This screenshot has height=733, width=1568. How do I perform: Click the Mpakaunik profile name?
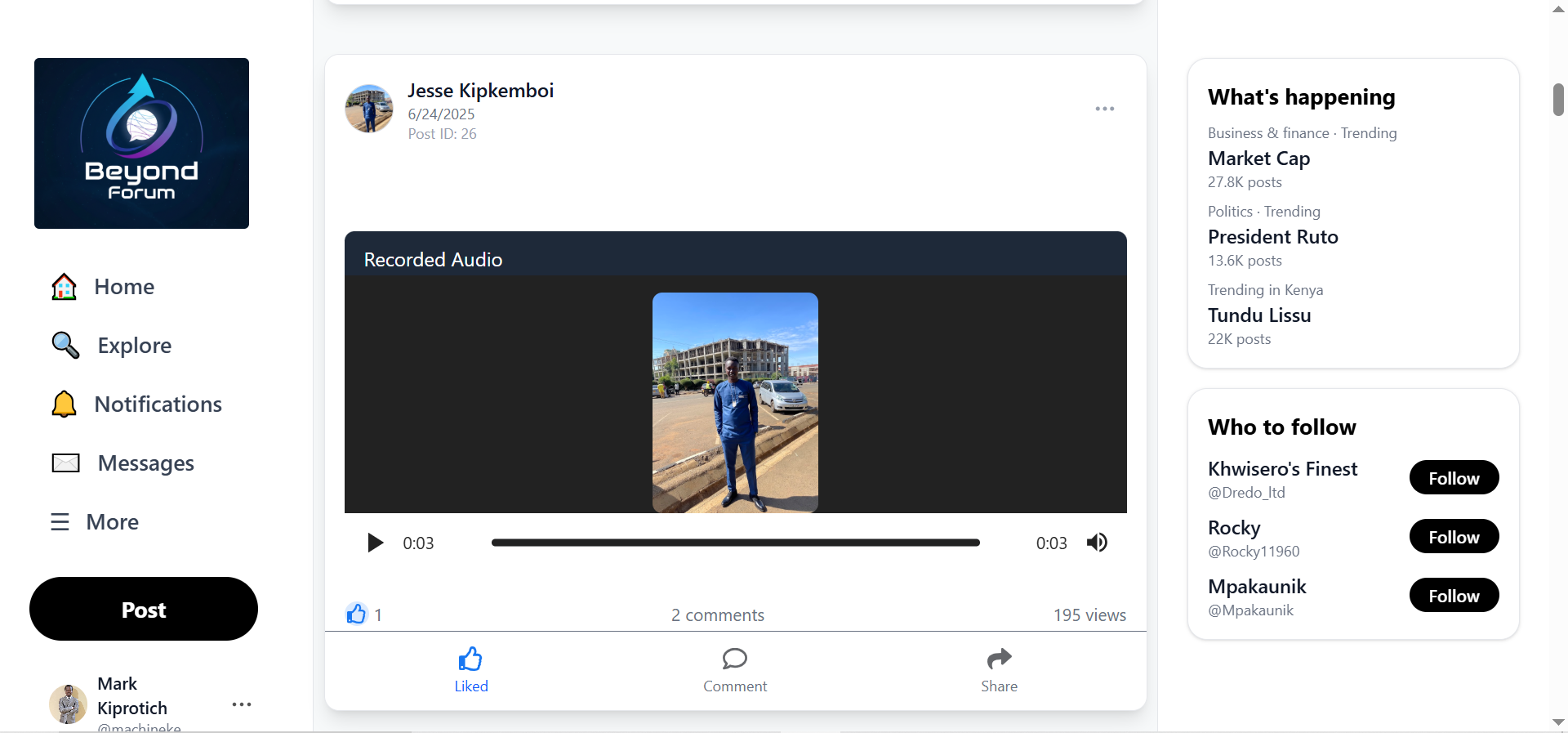tap(1257, 587)
